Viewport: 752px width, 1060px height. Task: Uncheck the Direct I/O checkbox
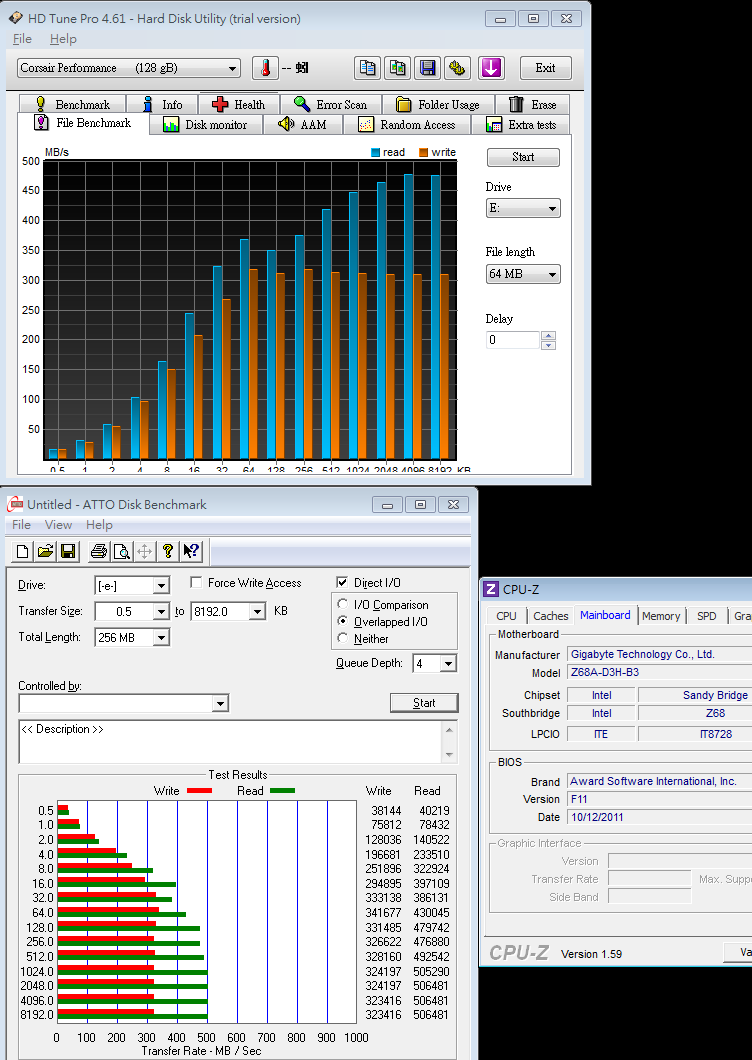point(342,583)
